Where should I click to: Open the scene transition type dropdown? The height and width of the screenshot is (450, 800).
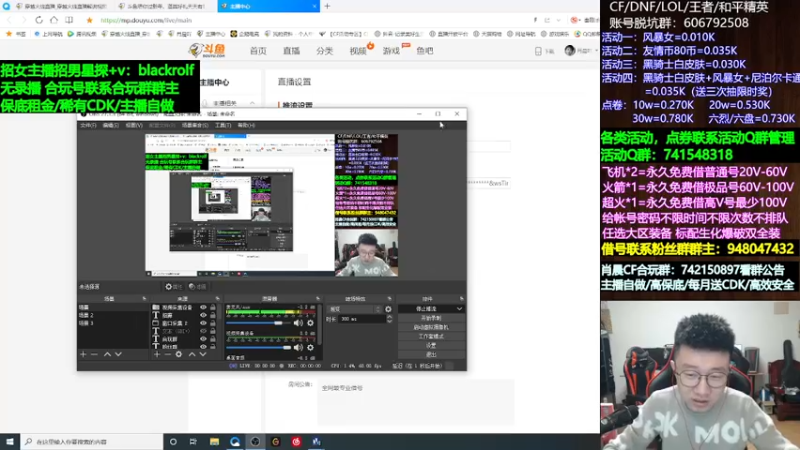[x=355, y=309]
